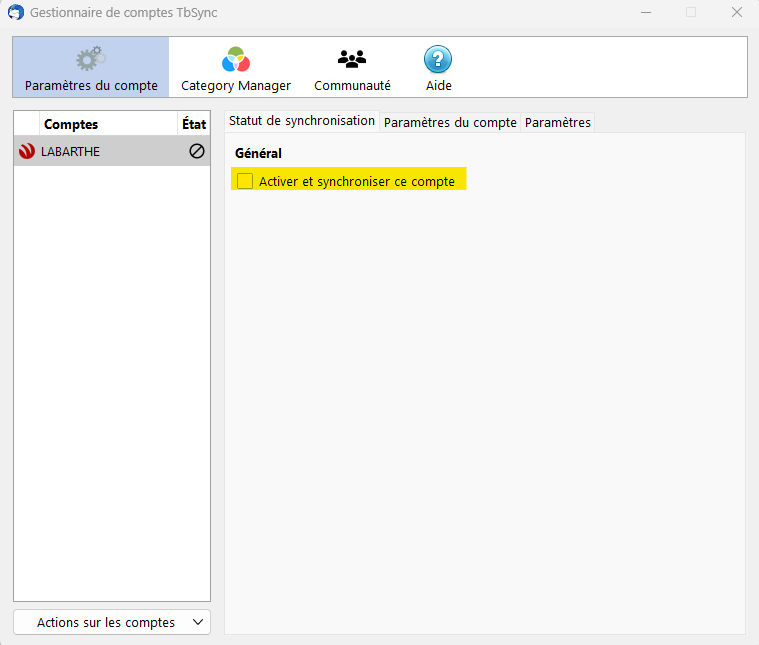Screen dimensions: 759x645
Task: Switch to the Statut de synchronisation tab
Action: tap(302, 121)
